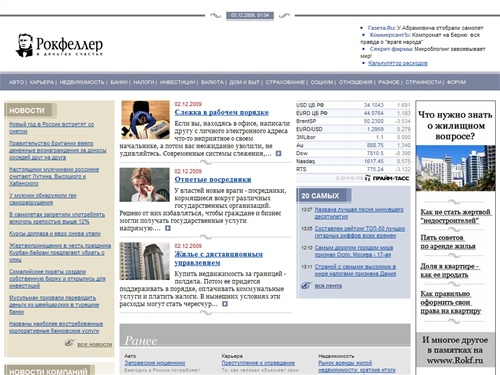
Task: Click the Nasdaq quote row
Action: (353, 161)
